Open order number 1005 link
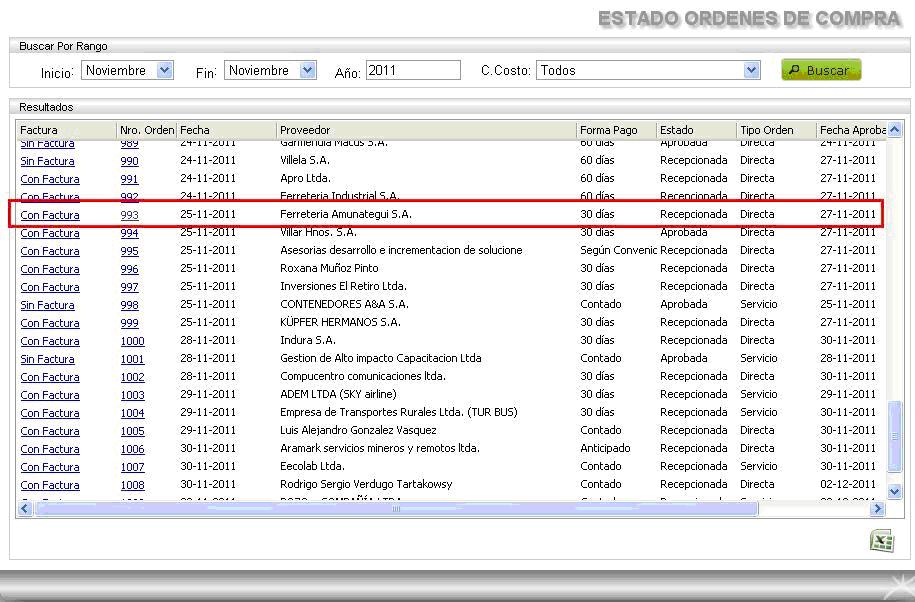Image resolution: width=915 pixels, height=602 pixels. pos(132,432)
